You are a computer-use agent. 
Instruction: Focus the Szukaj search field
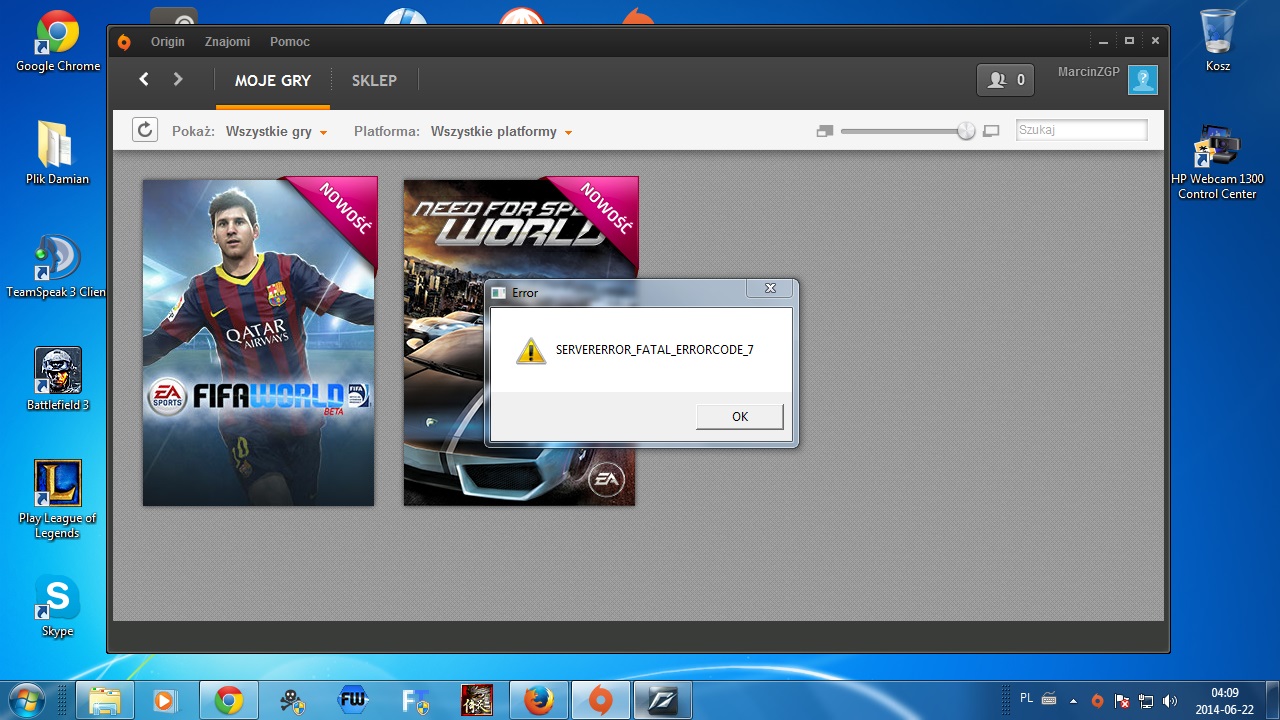click(x=1081, y=130)
